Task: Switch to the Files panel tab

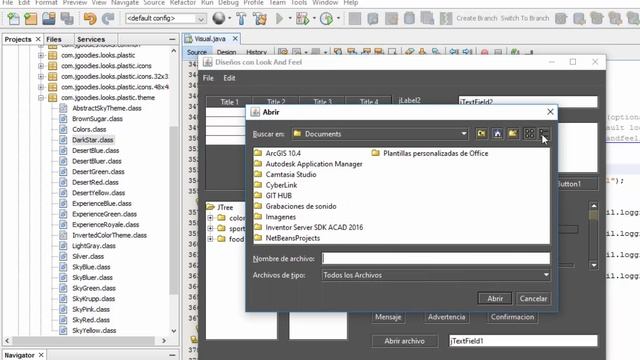Action: pos(54,39)
